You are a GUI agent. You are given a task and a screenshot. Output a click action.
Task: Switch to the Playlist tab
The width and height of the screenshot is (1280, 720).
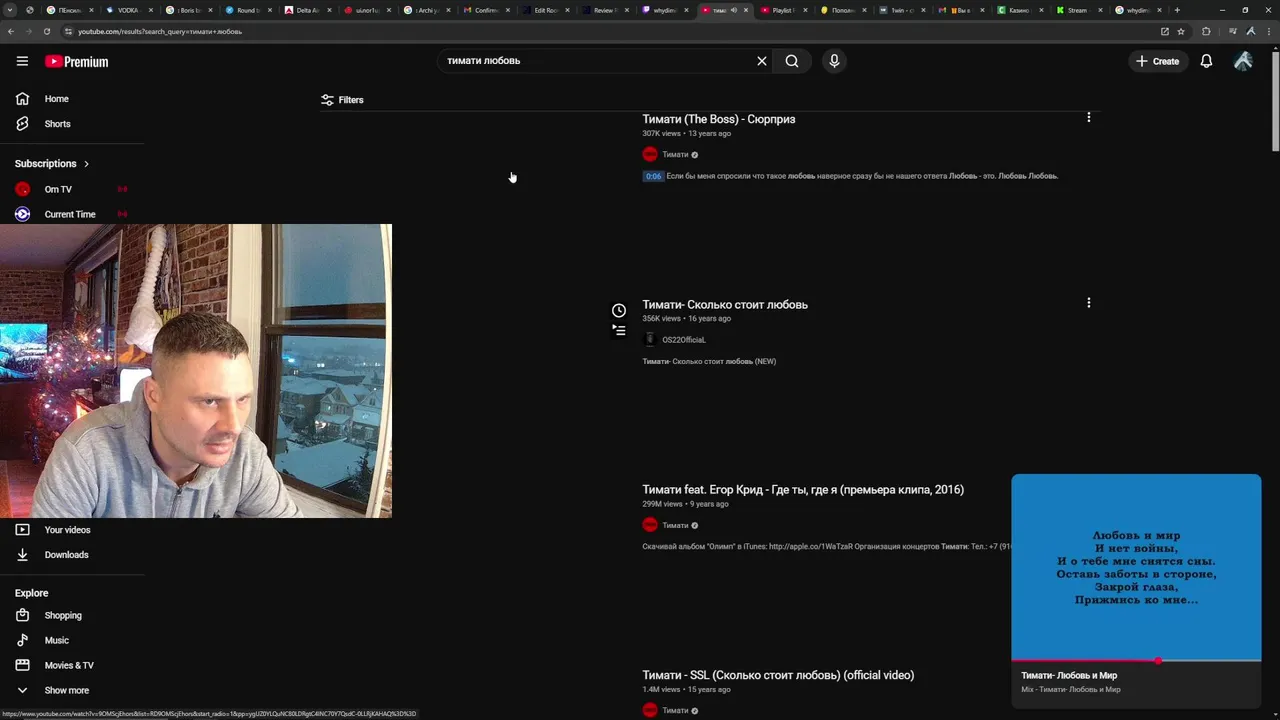[782, 10]
